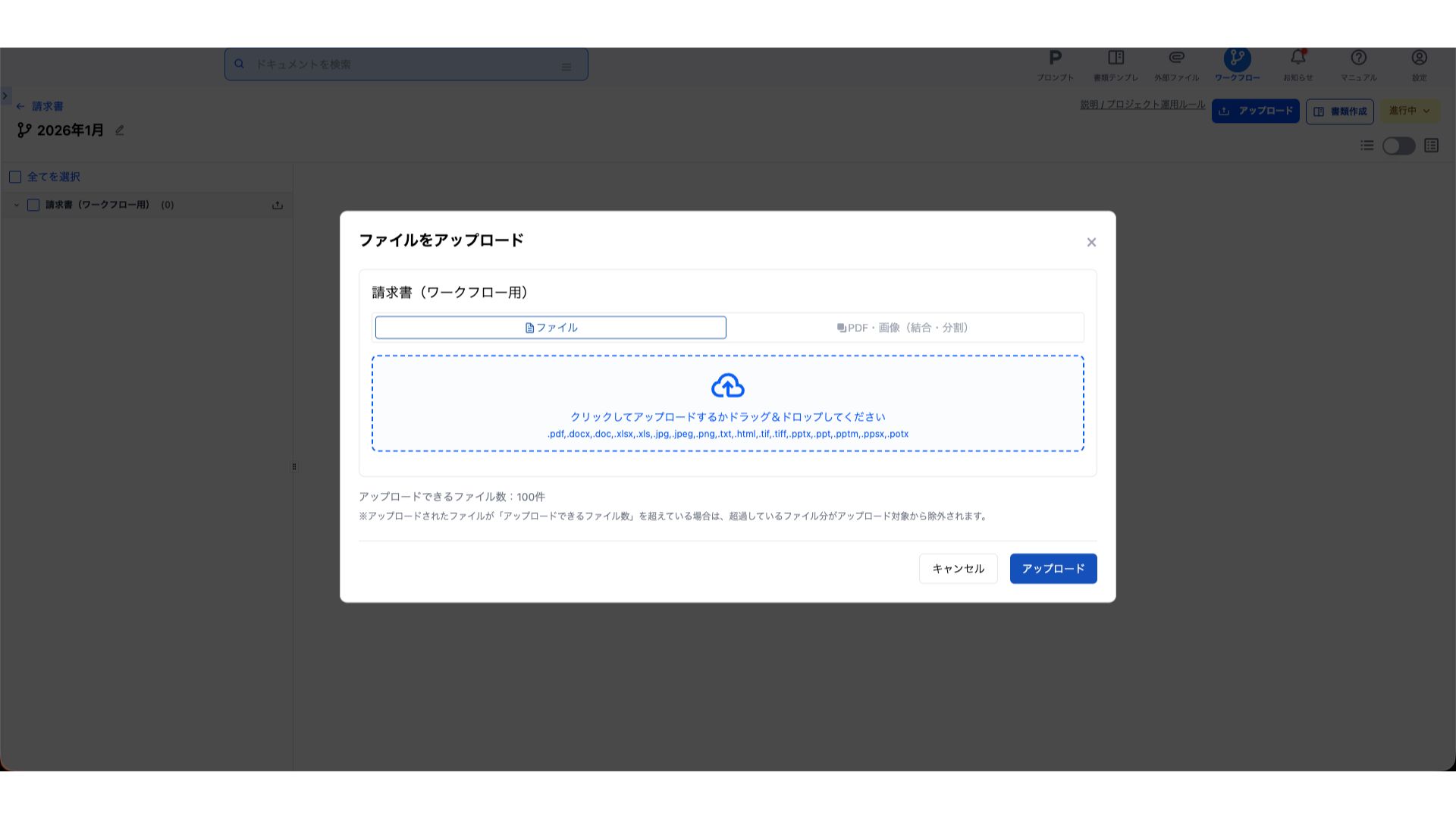
Task: Open the document templates icon
Action: [x=1116, y=58]
